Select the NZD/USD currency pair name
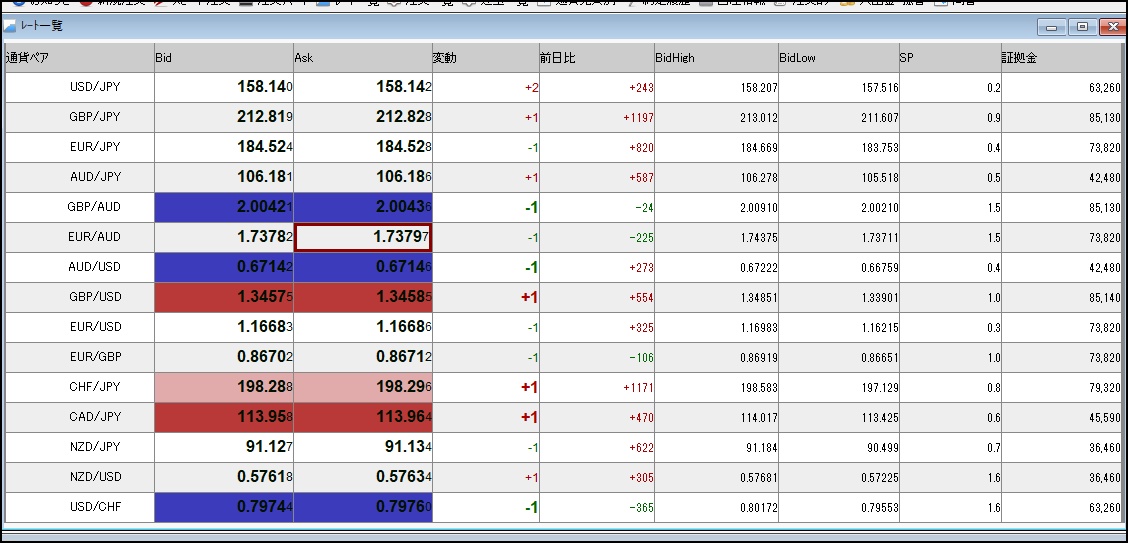The height and width of the screenshot is (543, 1128). coord(95,477)
